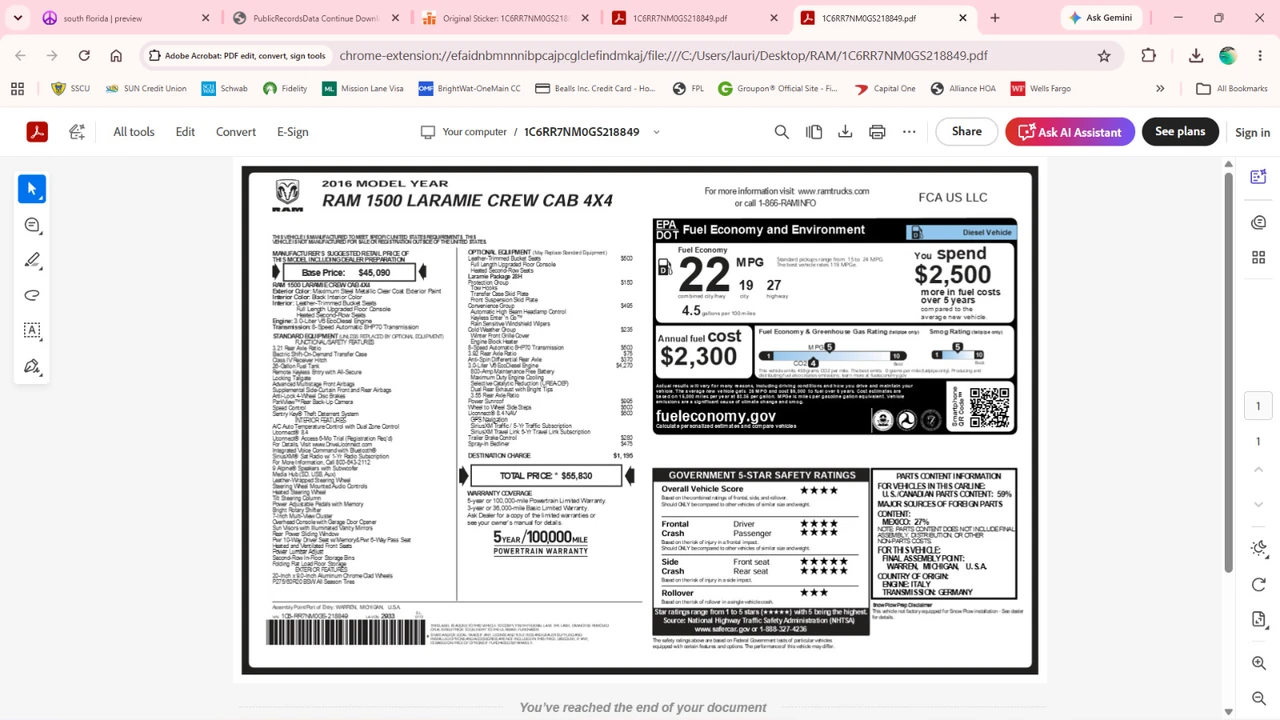Open Chrome extensions puzzle icon
This screenshot has height=720, width=1280.
click(1148, 56)
